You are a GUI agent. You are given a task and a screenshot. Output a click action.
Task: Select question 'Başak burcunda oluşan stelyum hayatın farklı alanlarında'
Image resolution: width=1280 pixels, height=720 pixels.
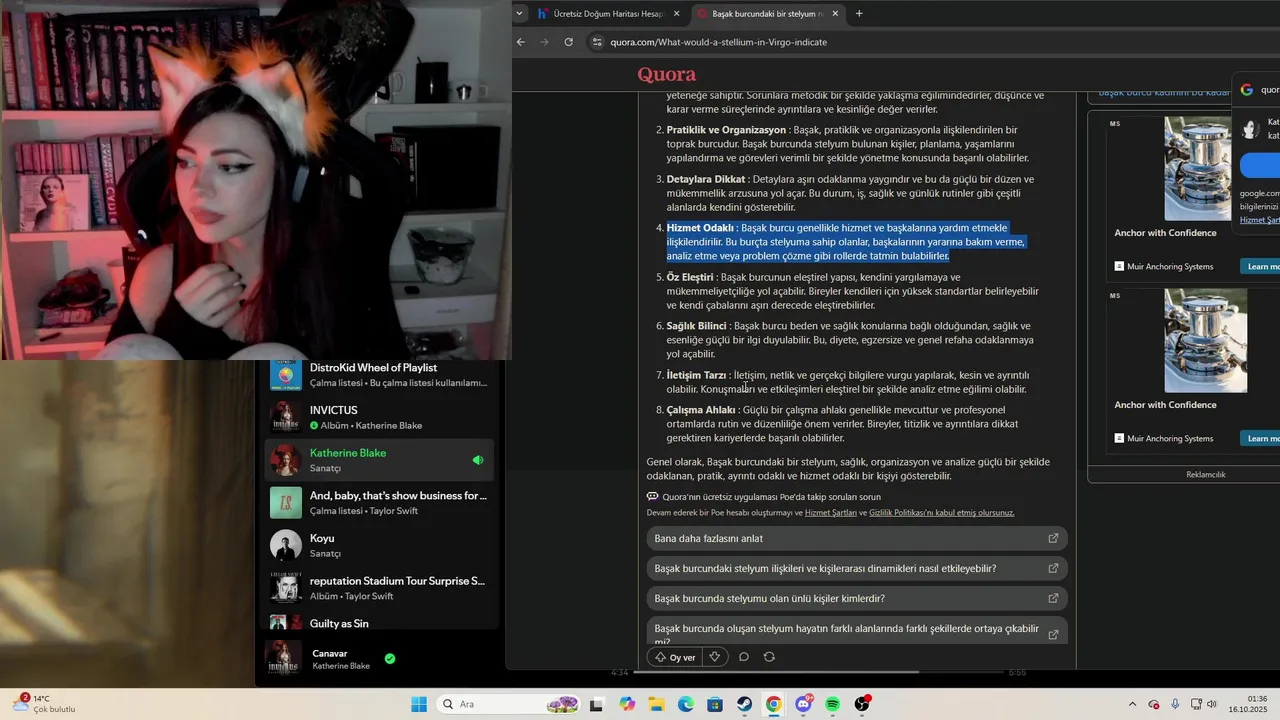[857, 632]
